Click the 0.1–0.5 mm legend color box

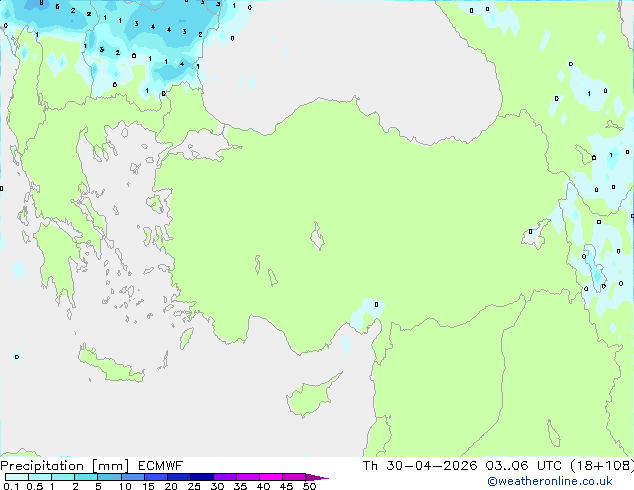[17, 477]
